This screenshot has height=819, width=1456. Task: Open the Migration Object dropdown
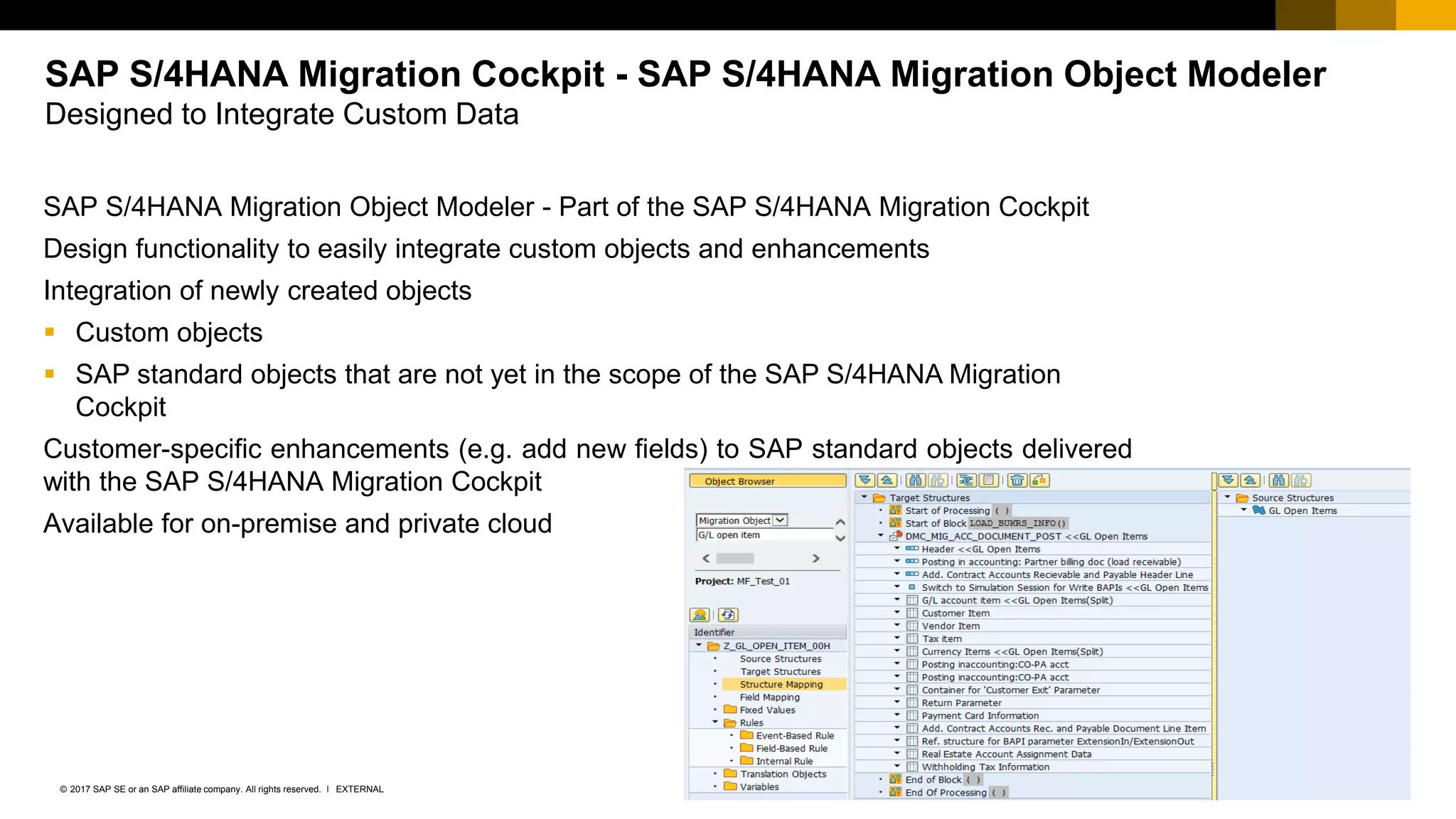tap(780, 520)
